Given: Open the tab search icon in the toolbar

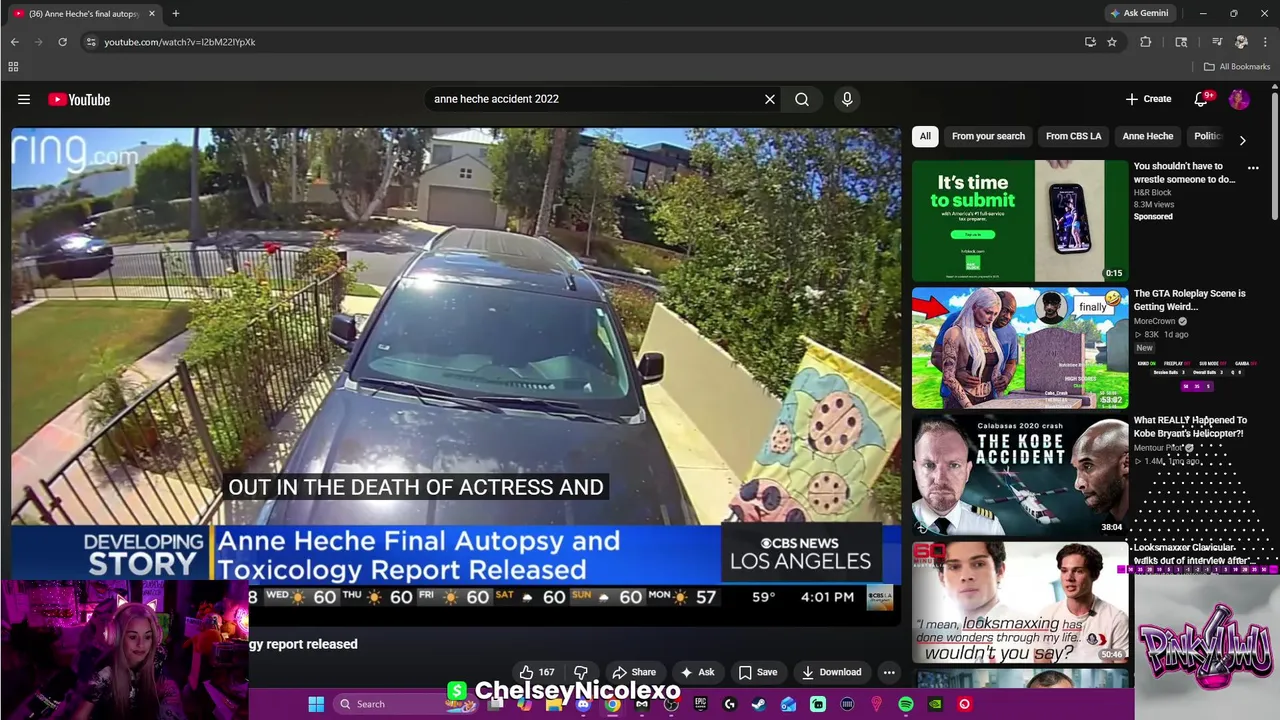Looking at the screenshot, I should (1181, 42).
